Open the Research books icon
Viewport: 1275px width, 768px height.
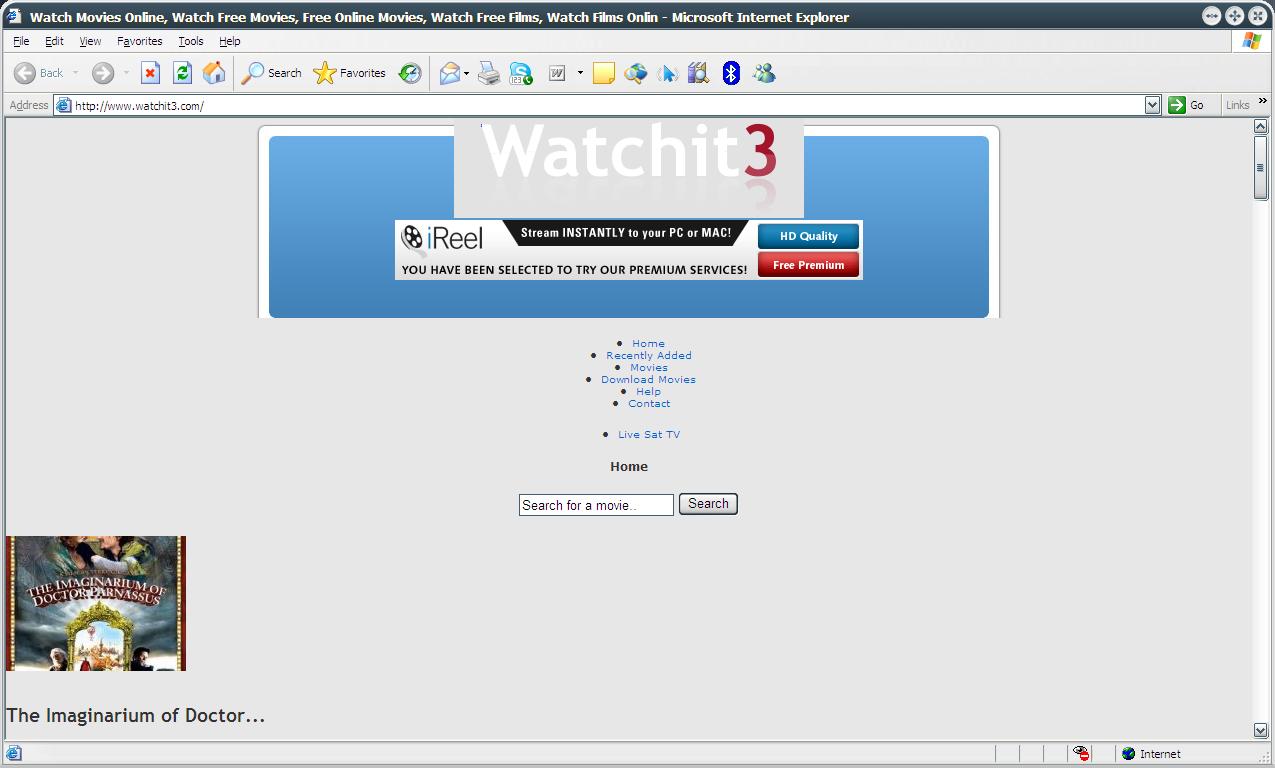click(698, 73)
